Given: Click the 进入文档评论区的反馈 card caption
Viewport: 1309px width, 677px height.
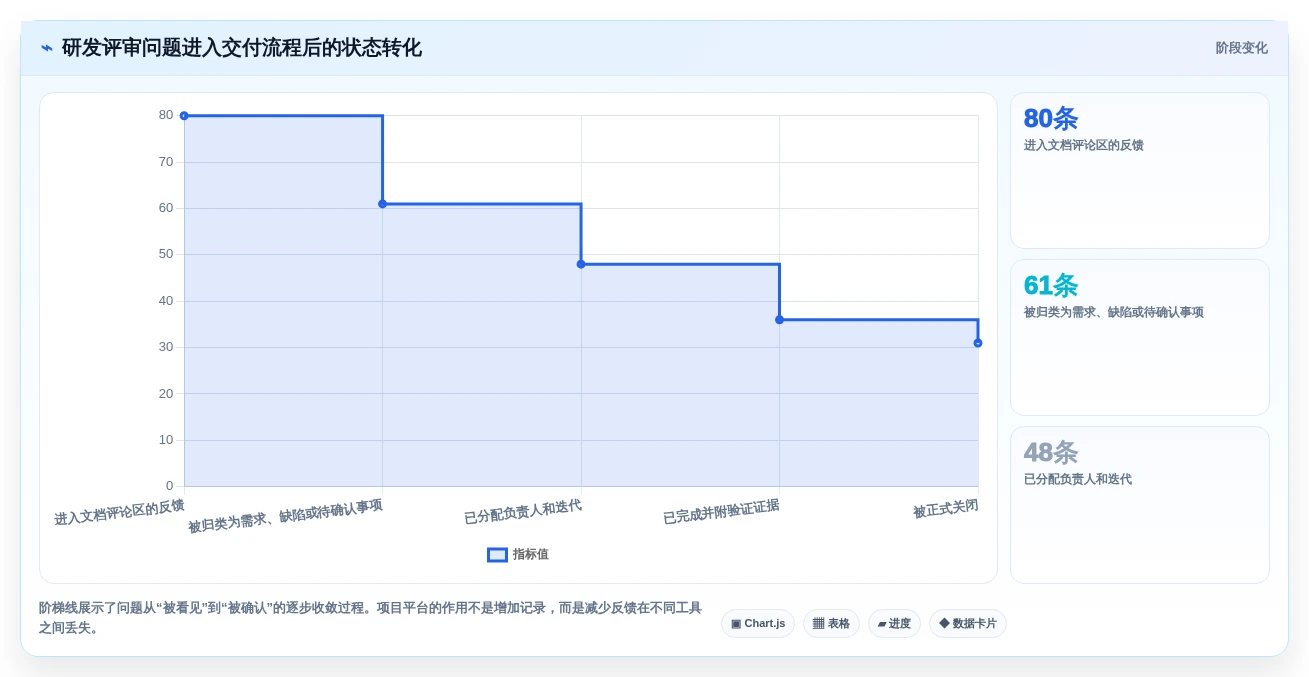Looking at the screenshot, I should click(x=1083, y=146).
